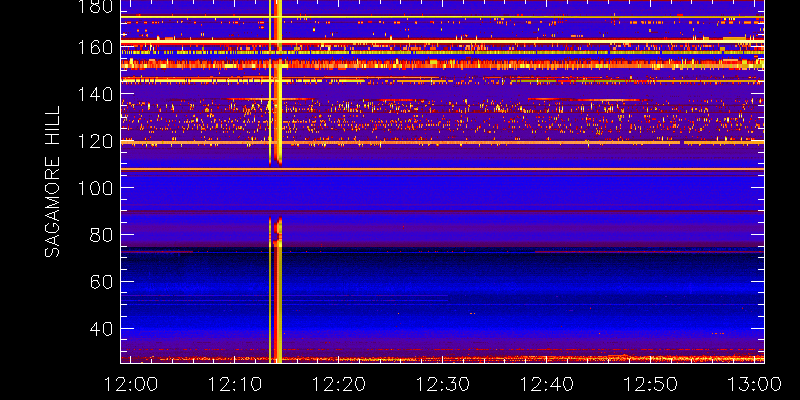Image resolution: width=800 pixels, height=400 pixels.
Task: Click the 100 frequency axis label
Action: [x=95, y=188]
